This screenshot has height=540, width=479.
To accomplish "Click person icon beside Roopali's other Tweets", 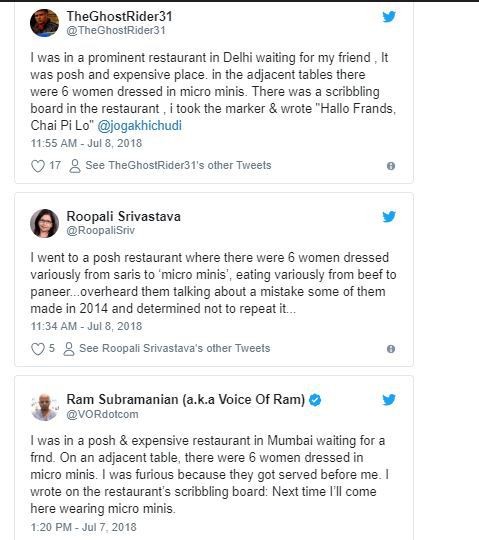I will click(x=69, y=349).
